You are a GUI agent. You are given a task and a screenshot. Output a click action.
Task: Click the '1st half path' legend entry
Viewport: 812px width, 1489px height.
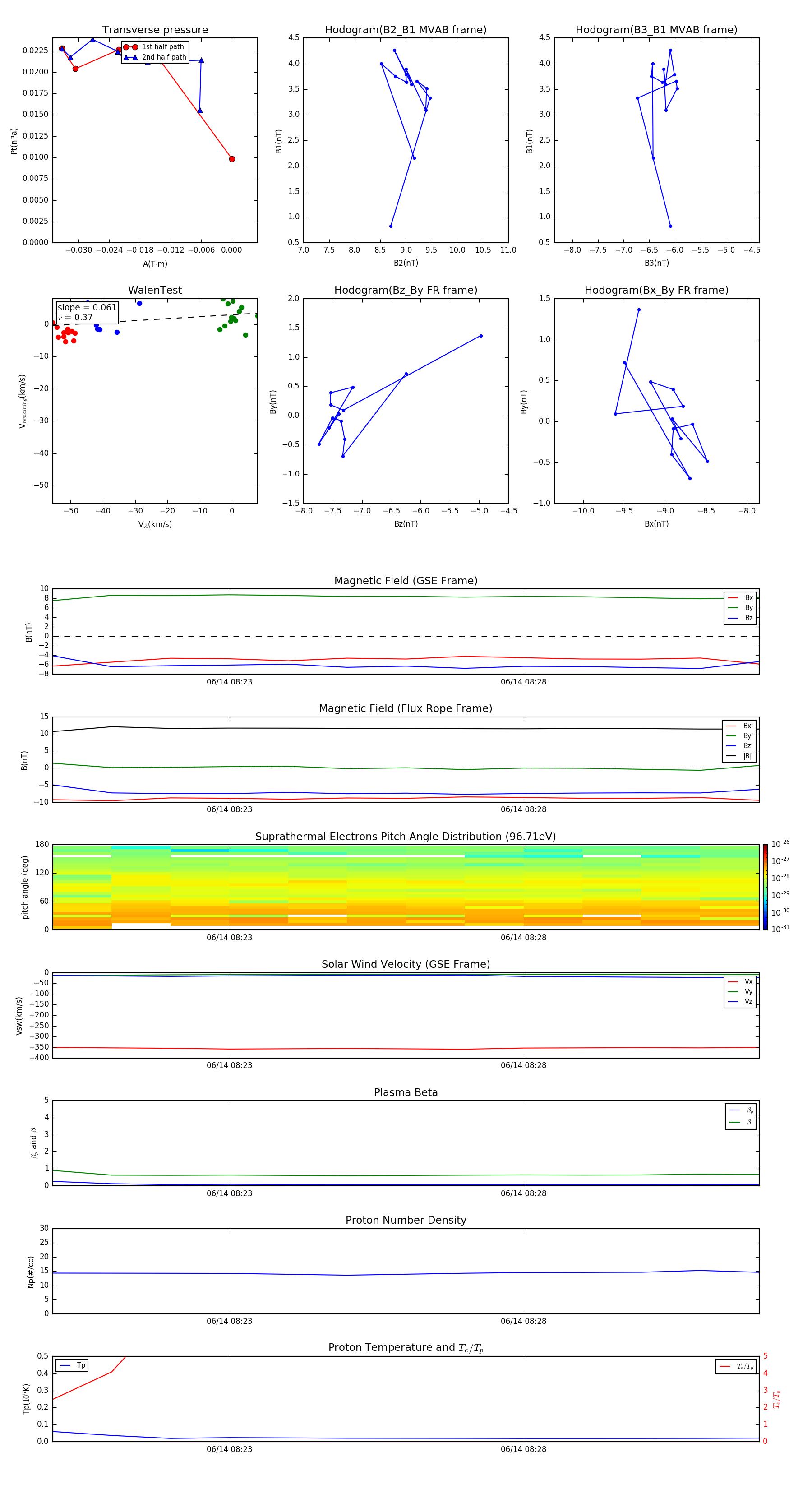[154, 47]
